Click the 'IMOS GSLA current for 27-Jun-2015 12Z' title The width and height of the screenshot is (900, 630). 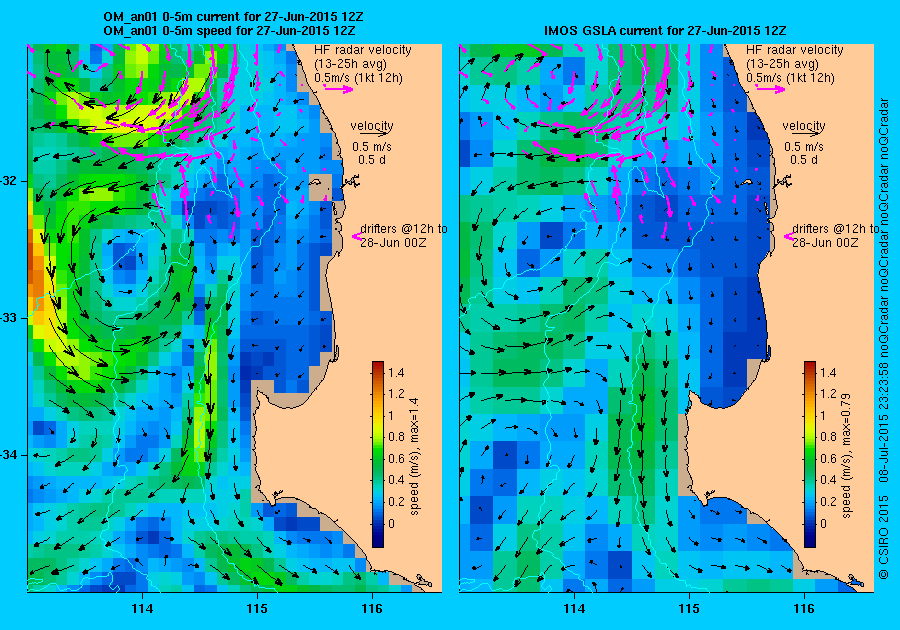pyautogui.click(x=665, y=30)
